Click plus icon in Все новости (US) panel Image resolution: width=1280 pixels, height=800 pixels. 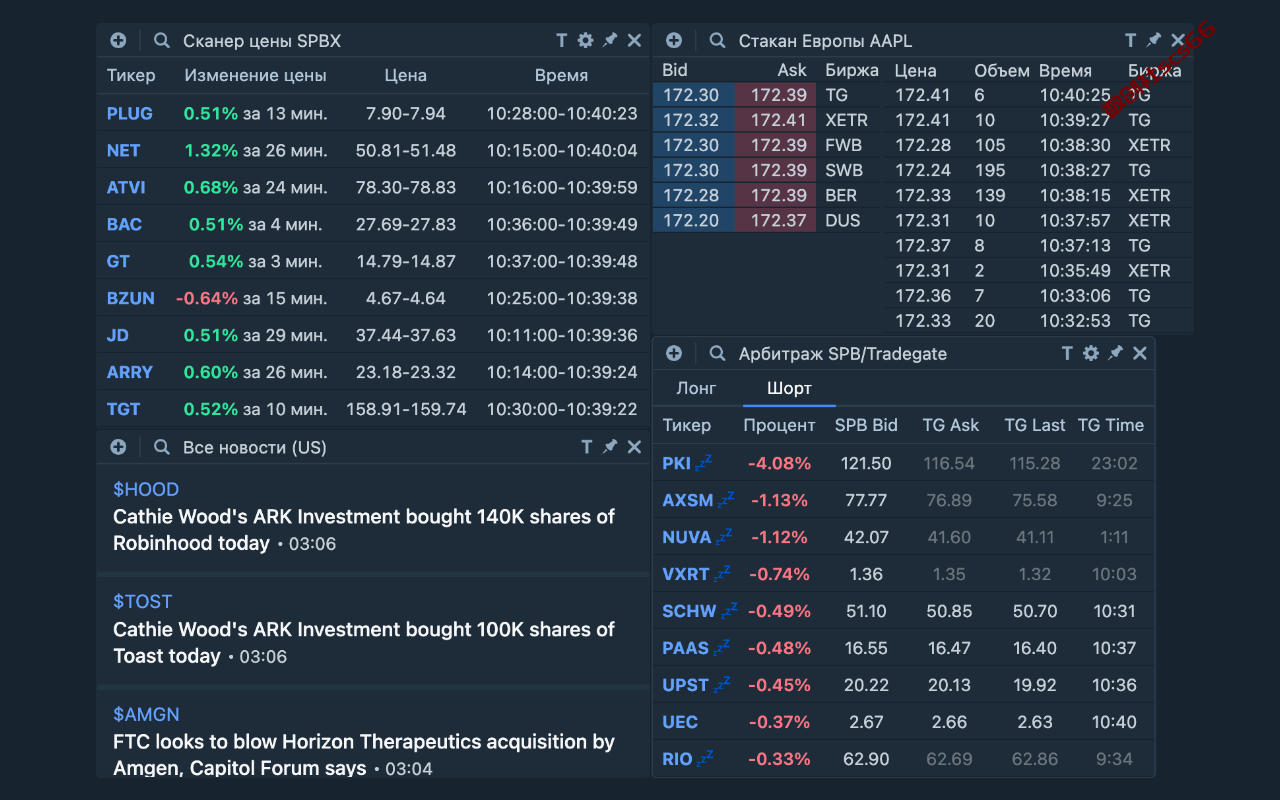point(118,447)
